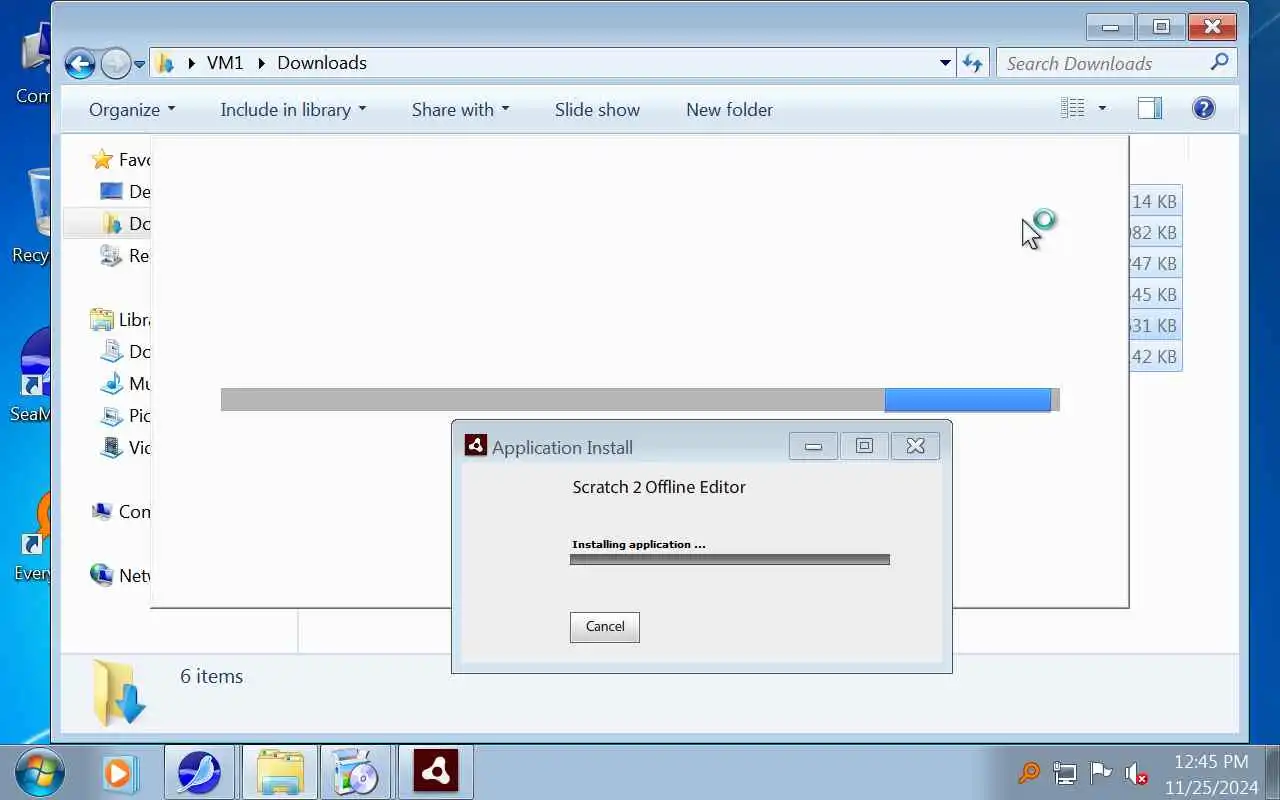The width and height of the screenshot is (1280, 800).
Task: Select Network in navigation pane
Action: click(x=120, y=576)
